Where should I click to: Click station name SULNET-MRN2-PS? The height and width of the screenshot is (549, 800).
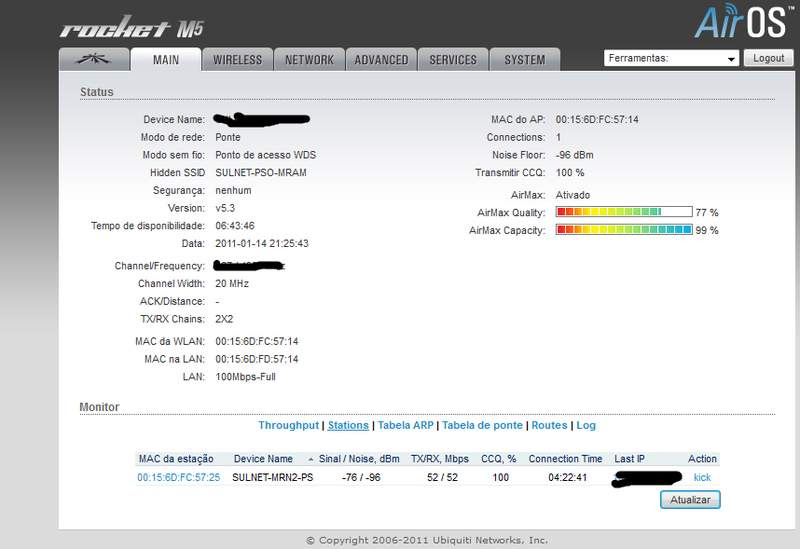(272, 478)
